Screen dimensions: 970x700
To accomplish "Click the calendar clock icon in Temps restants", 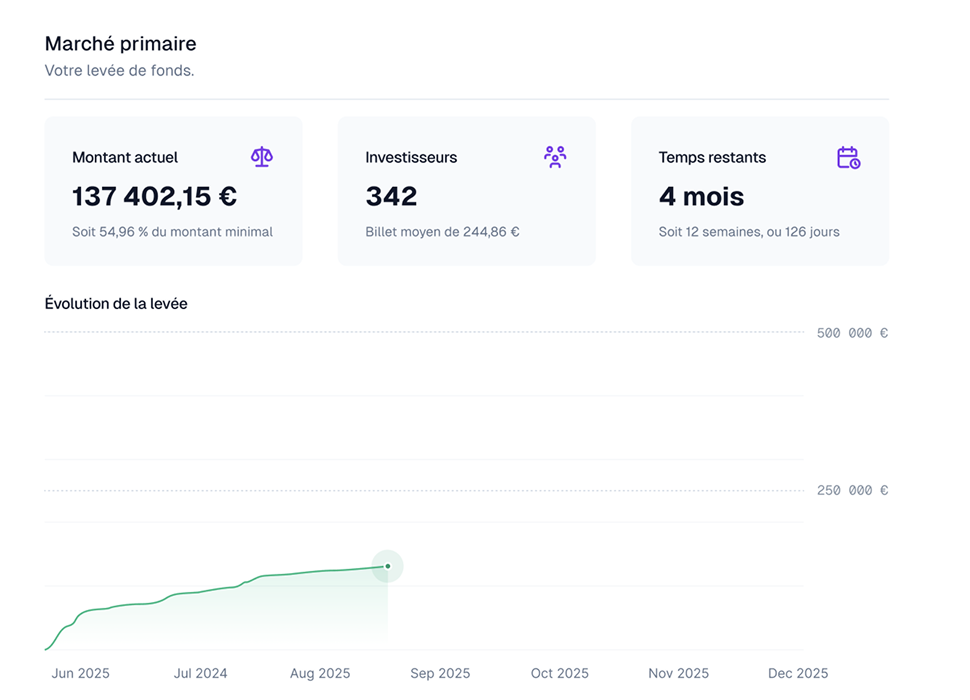I will pyautogui.click(x=848, y=157).
